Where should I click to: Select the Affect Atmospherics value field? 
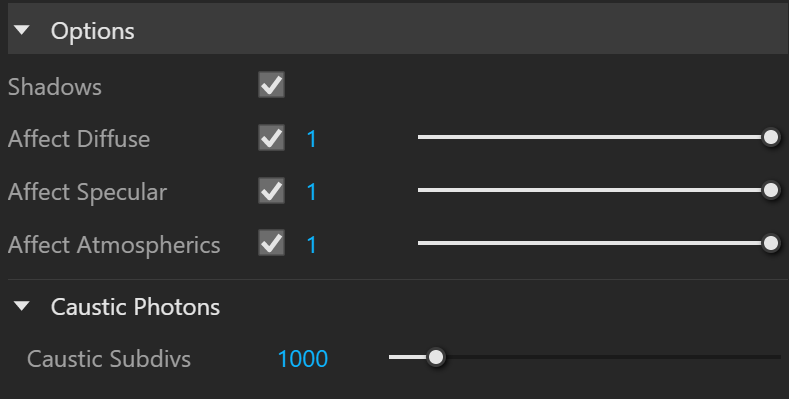click(312, 245)
